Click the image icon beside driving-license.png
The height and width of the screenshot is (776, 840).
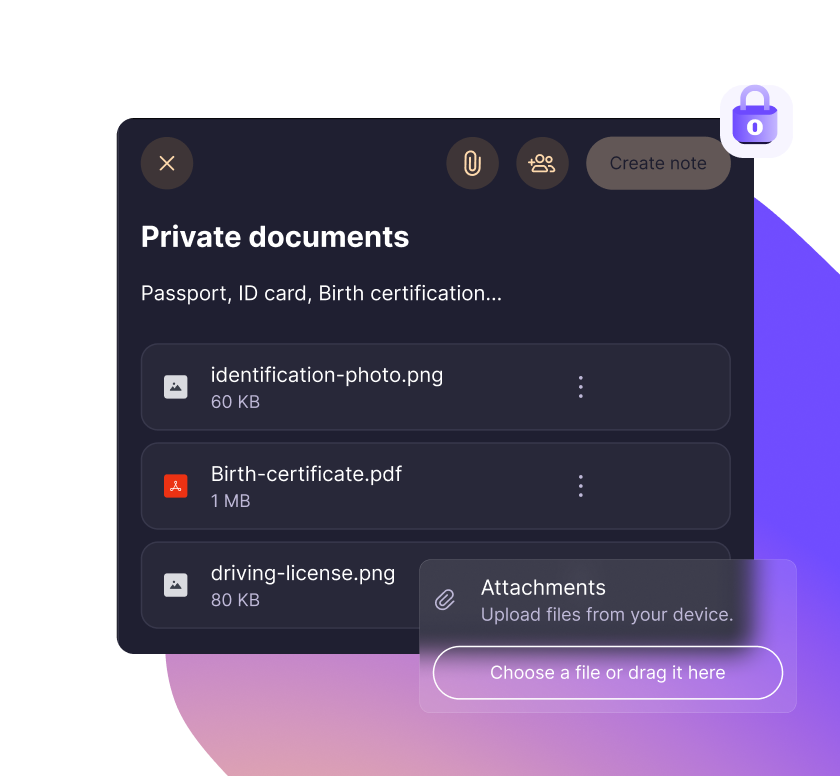click(x=176, y=585)
